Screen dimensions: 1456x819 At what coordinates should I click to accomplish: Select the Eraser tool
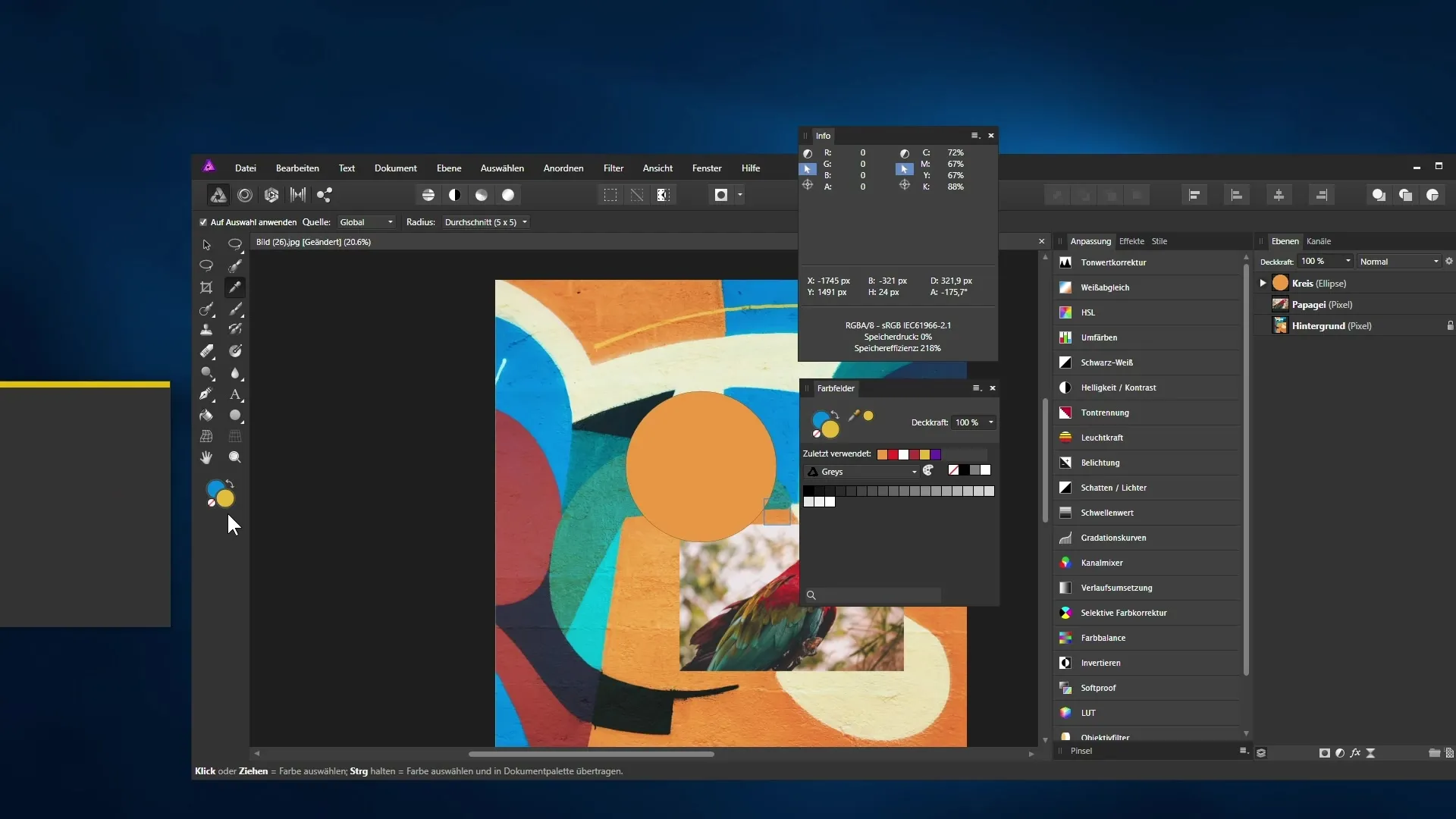click(206, 351)
